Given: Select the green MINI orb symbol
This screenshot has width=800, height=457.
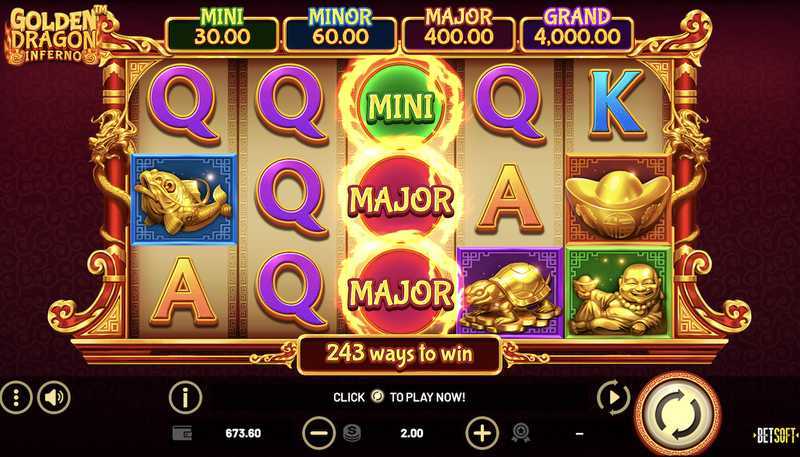Looking at the screenshot, I should coord(401,106).
